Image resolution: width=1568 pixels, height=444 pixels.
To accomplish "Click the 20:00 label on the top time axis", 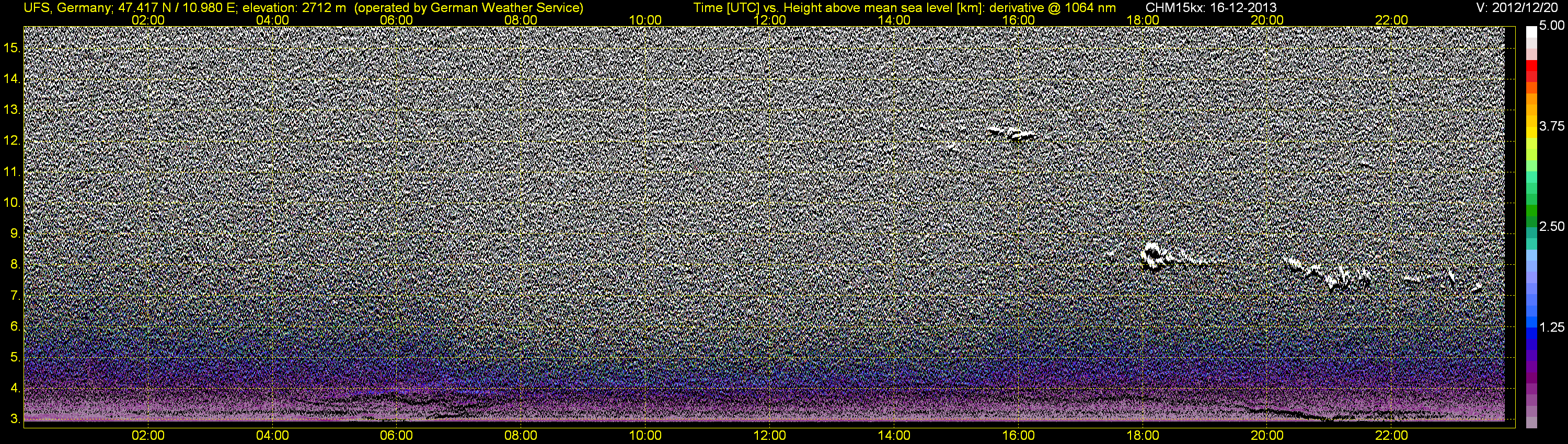I will click(1267, 20).
